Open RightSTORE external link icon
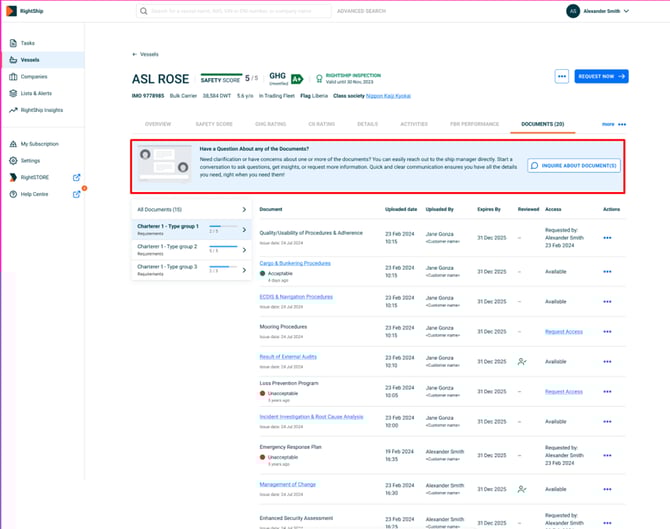This screenshot has height=529, width=670. pos(77,178)
